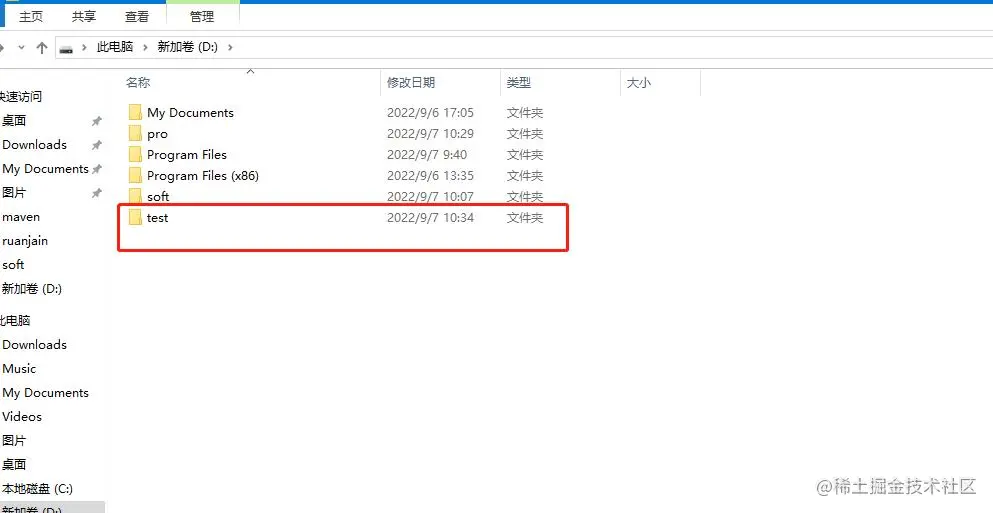Screen dimensions: 993x513
Task: Select the My Documents folder icon in file list
Action: [135, 113]
